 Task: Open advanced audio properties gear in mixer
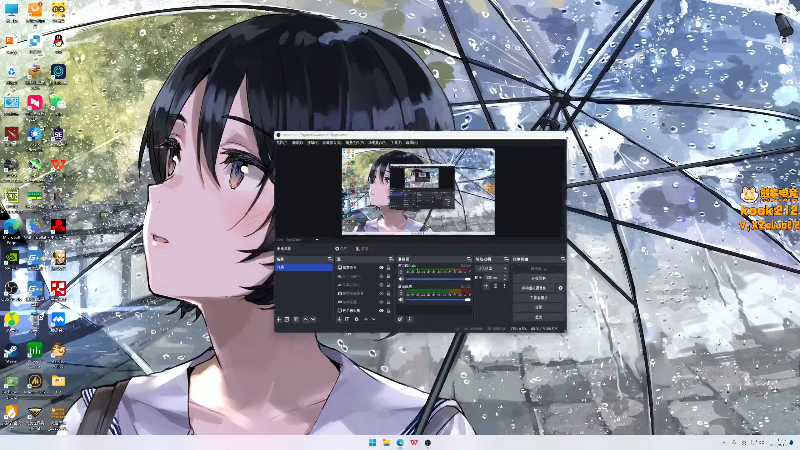400,319
